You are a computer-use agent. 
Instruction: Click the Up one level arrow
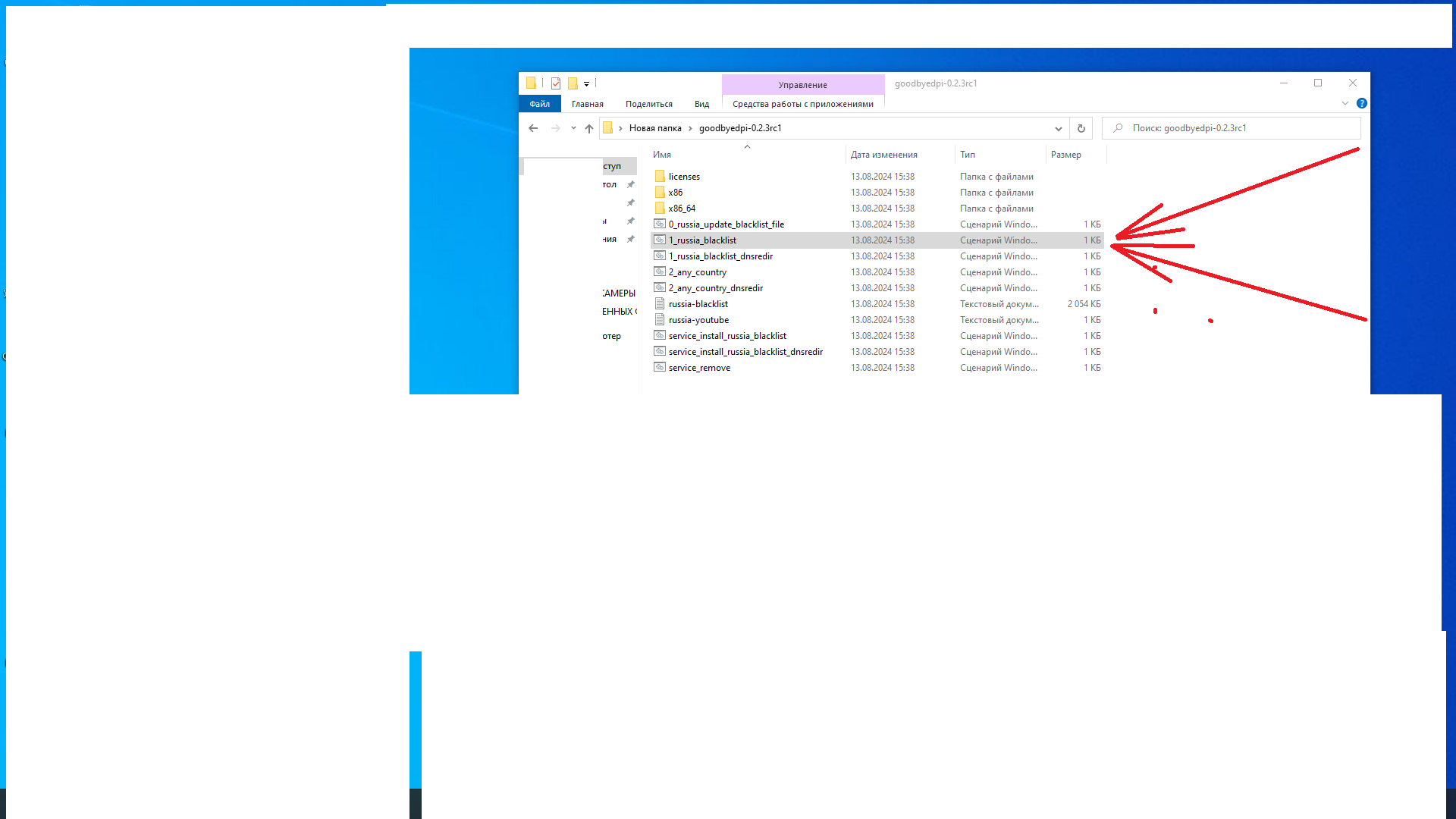589,128
